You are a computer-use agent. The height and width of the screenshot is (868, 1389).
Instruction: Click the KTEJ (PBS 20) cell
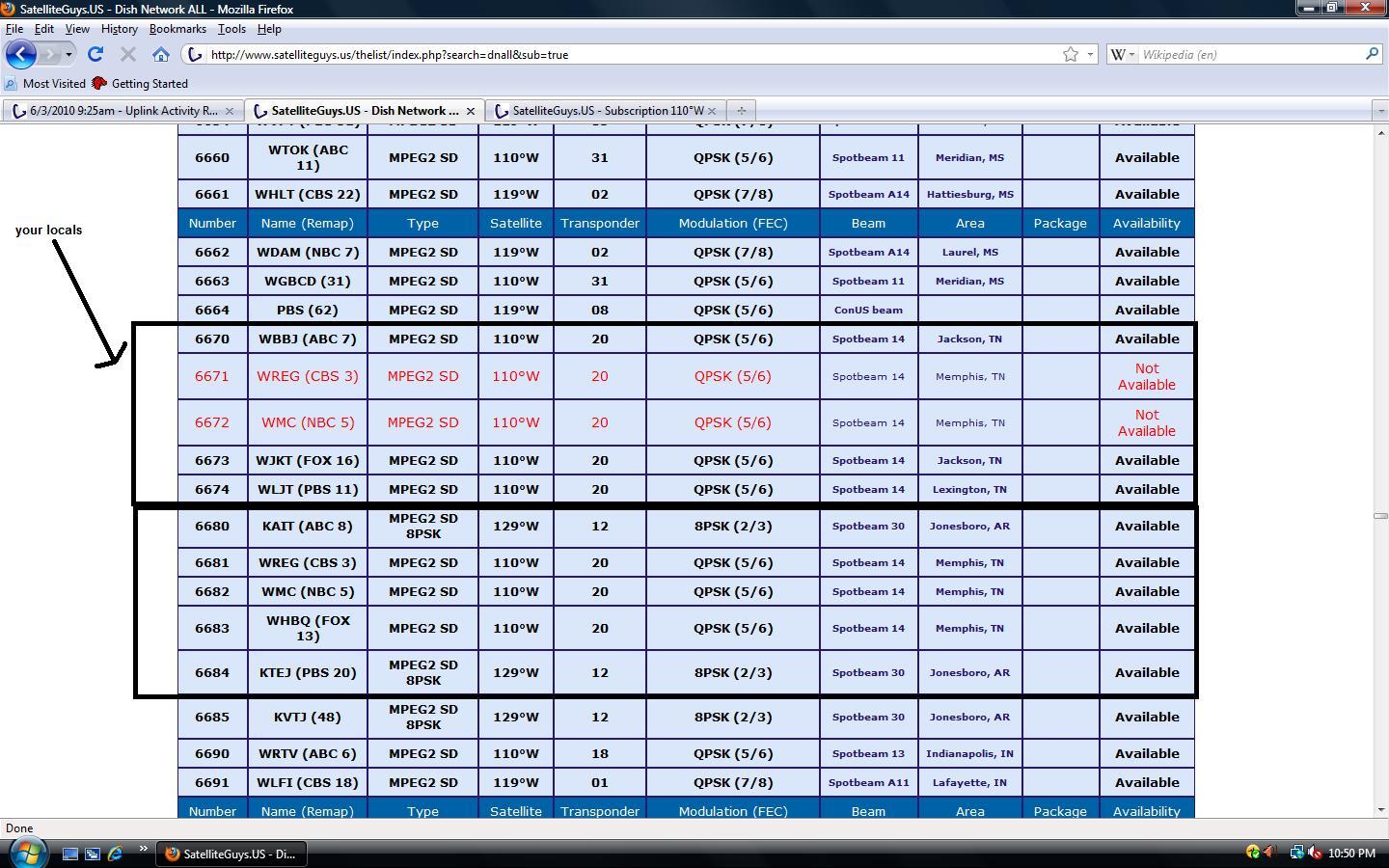[308, 672]
